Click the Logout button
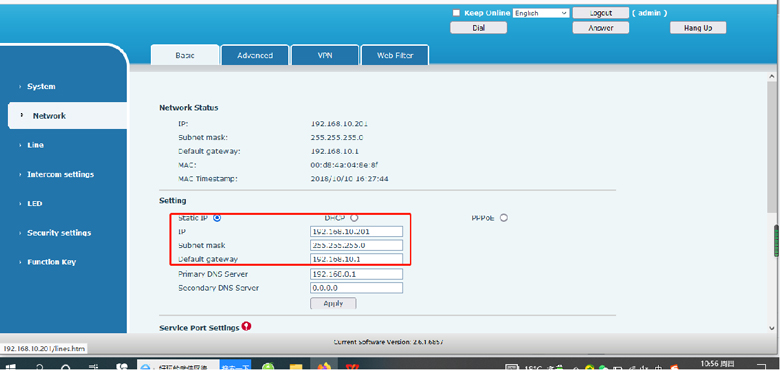Screen dimensions: 780x370 point(600,13)
